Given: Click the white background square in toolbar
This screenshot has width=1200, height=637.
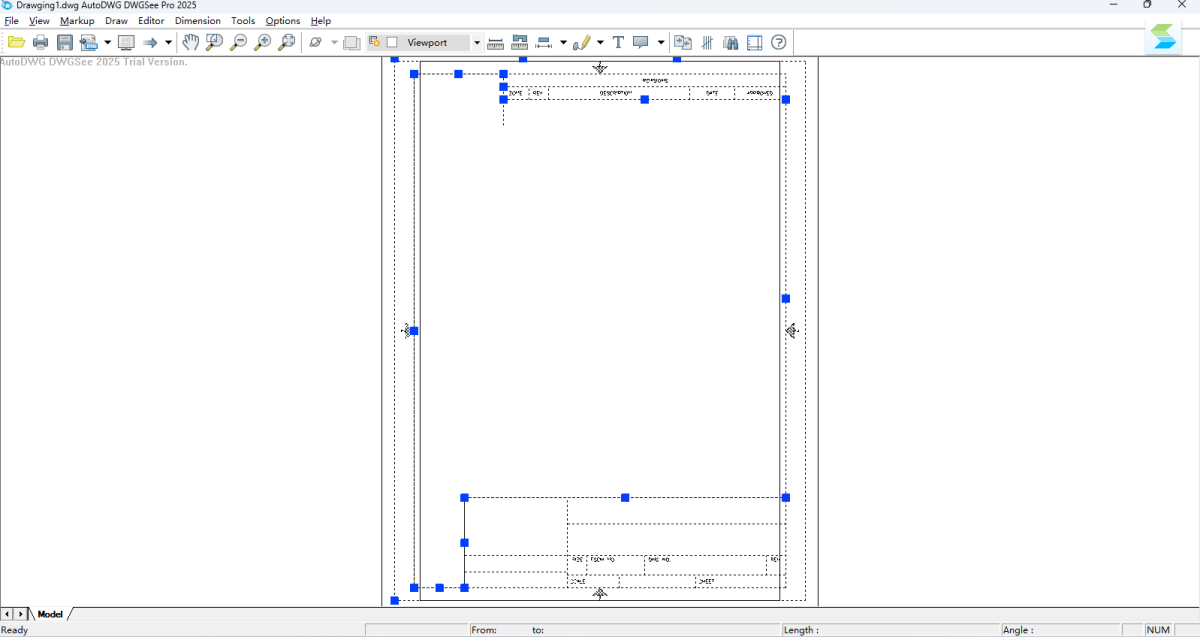Looking at the screenshot, I should [x=392, y=42].
